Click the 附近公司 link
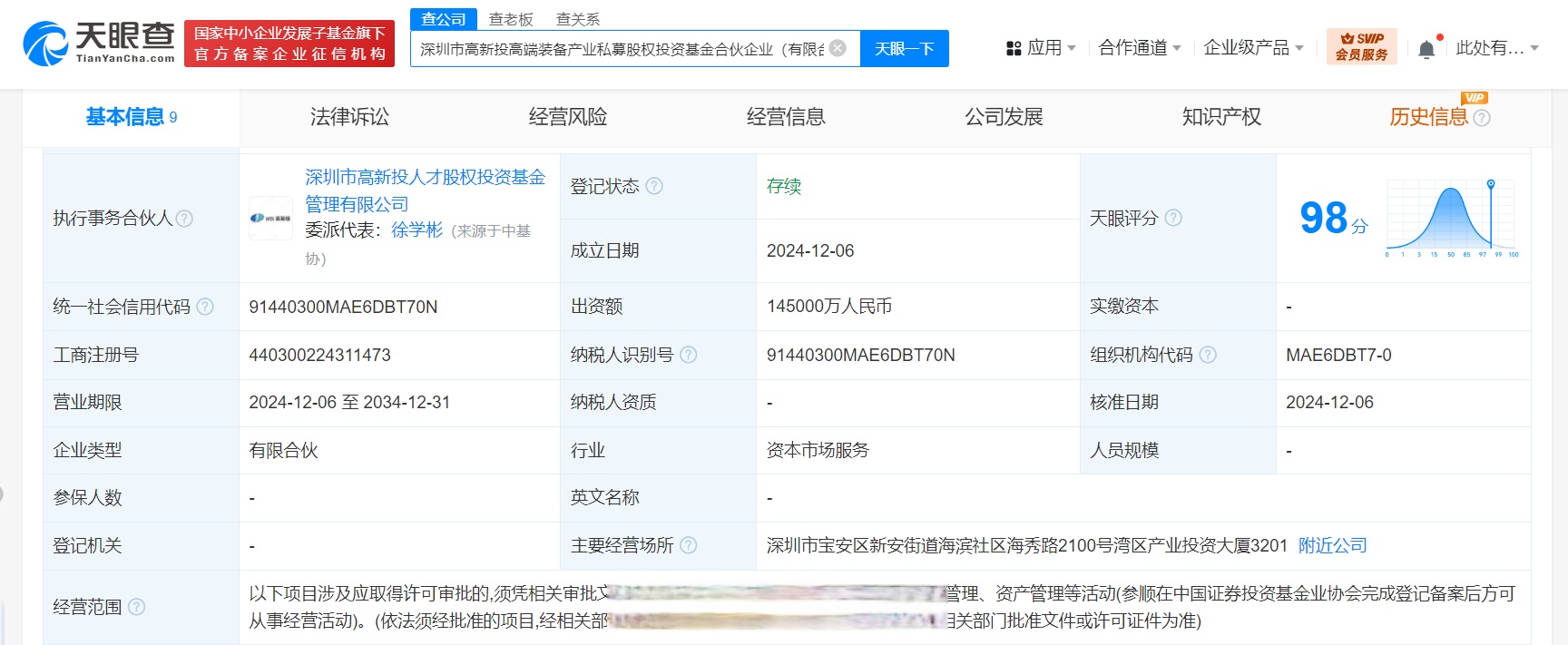Screen dimensions: 1568x645 coord(1332,545)
